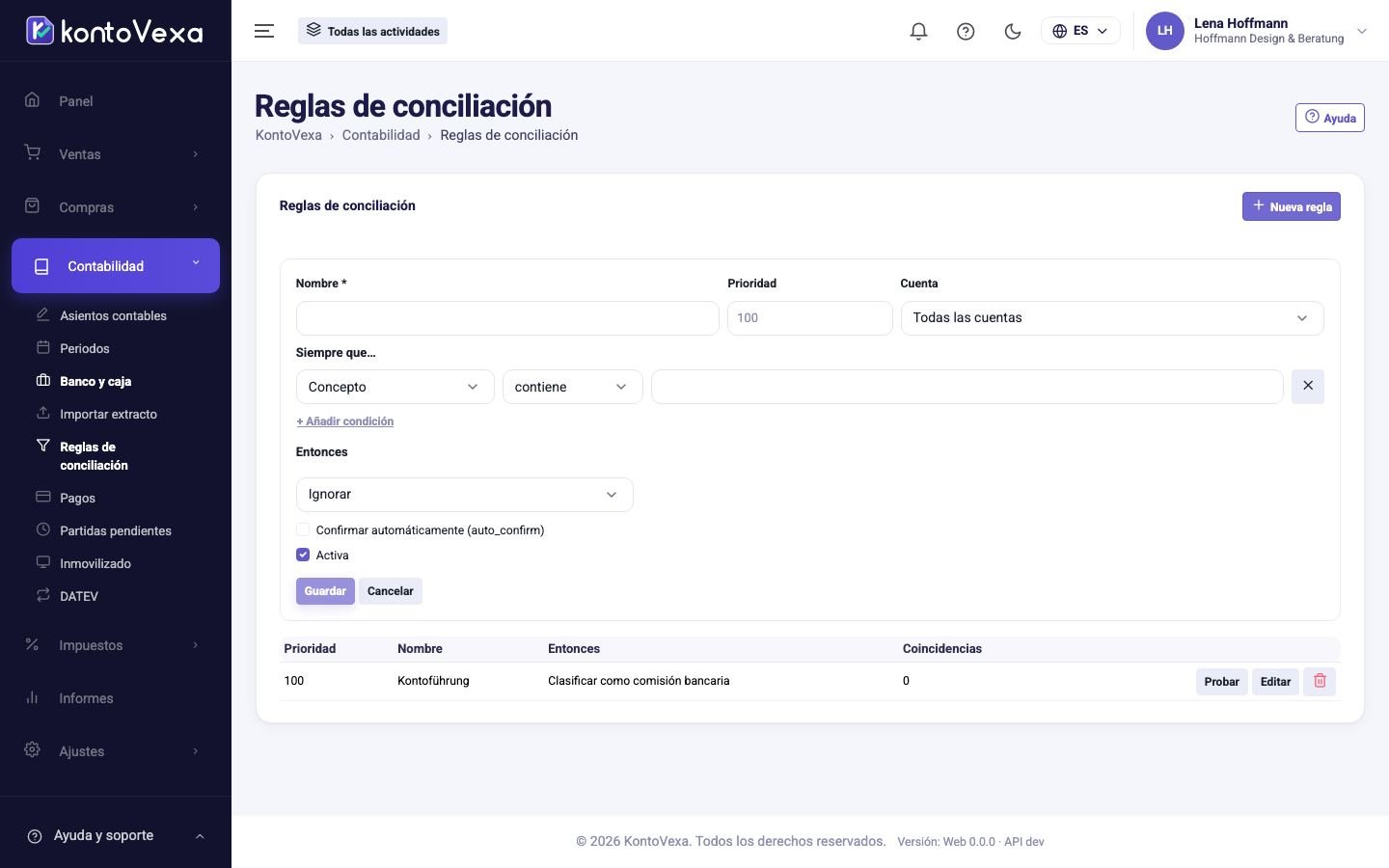Viewport: 1389px width, 868px height.
Task: Open Partidas pendientes page
Action: pos(116,530)
